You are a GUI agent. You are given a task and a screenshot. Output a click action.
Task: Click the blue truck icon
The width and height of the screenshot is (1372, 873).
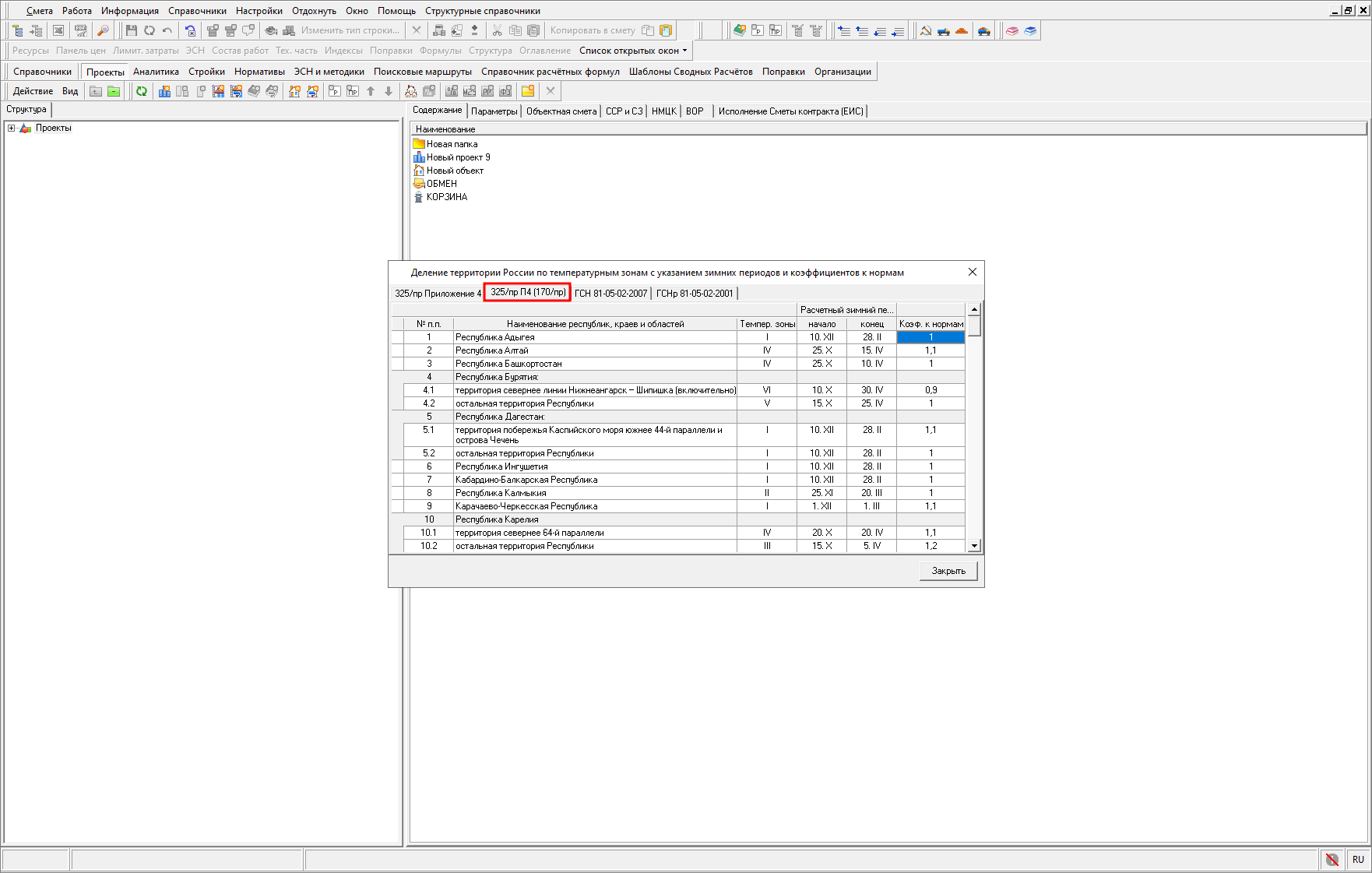tap(944, 31)
